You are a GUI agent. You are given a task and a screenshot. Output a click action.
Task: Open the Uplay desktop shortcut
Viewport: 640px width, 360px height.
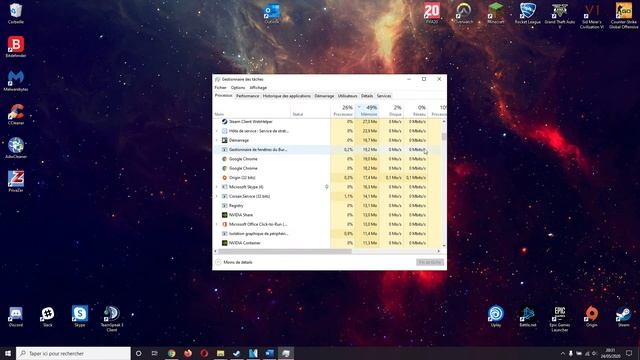[496, 316]
